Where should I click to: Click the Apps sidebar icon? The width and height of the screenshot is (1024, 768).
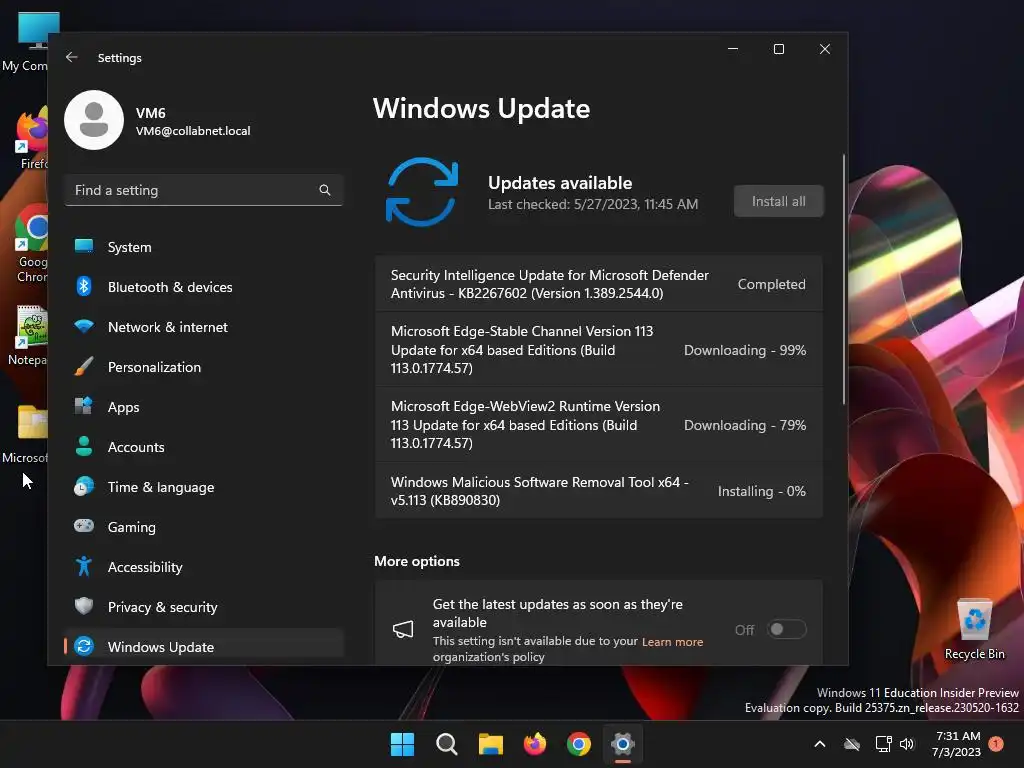[x=84, y=406]
